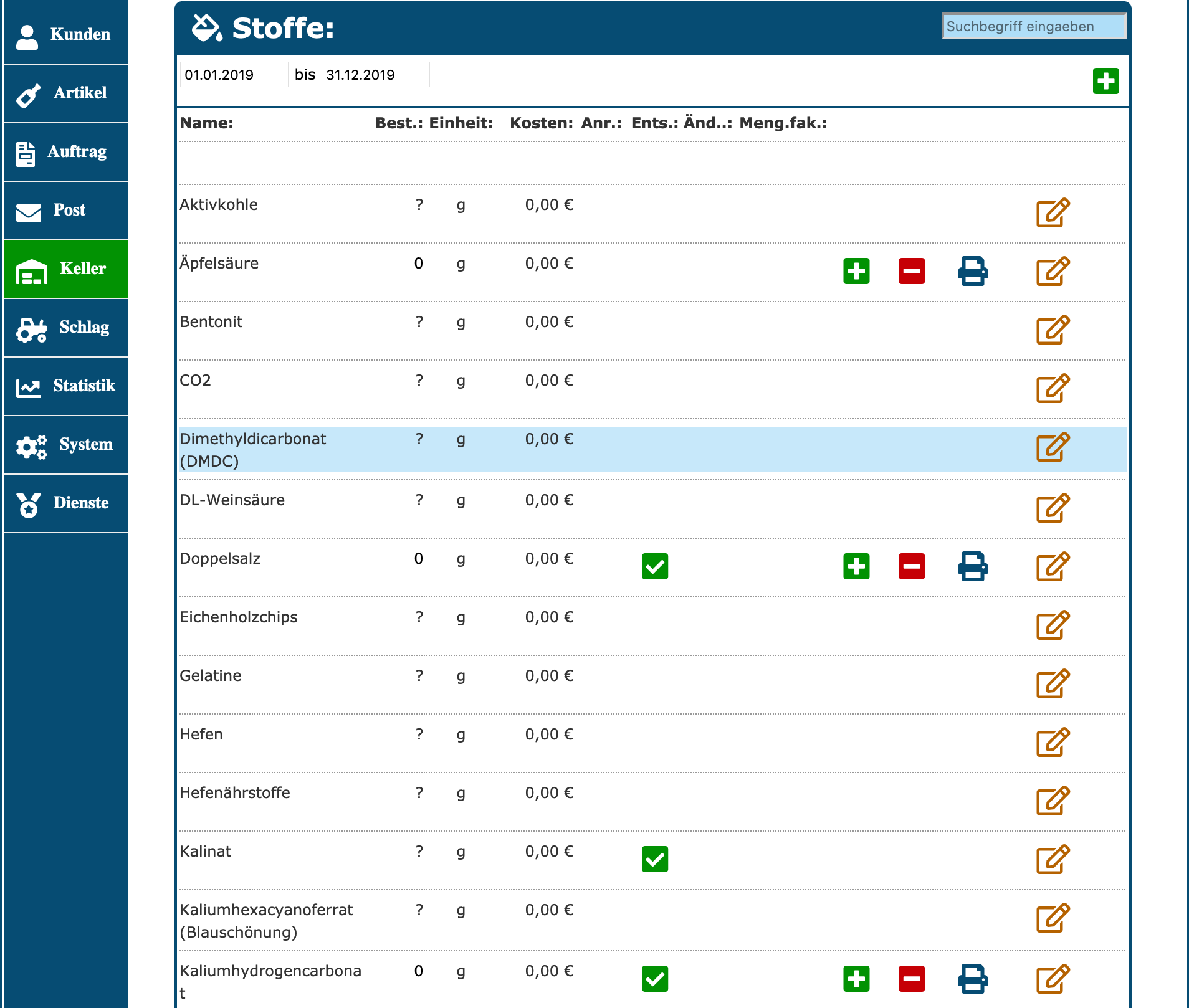Open the Auftrag section

pyautogui.click(x=66, y=152)
